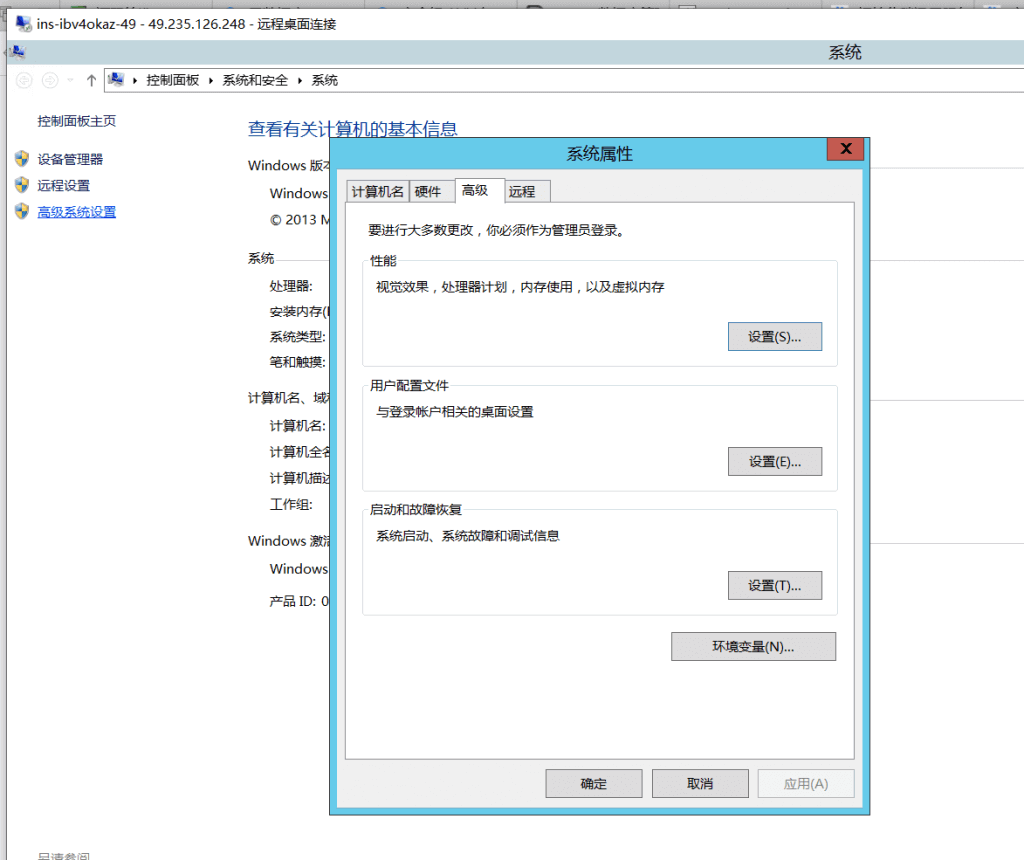Expand arrow after 系统和安全 breadcrumb
The image size is (1024, 860).
[300, 80]
